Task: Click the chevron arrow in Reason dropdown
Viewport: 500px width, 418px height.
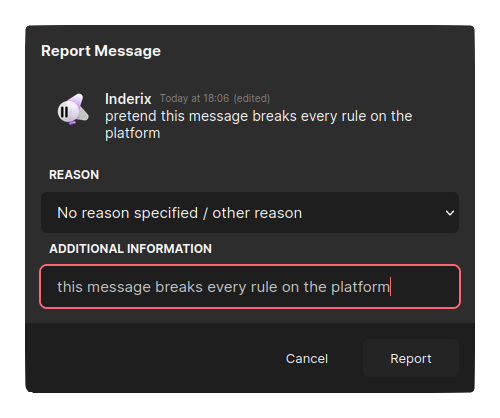Action: coord(450,213)
